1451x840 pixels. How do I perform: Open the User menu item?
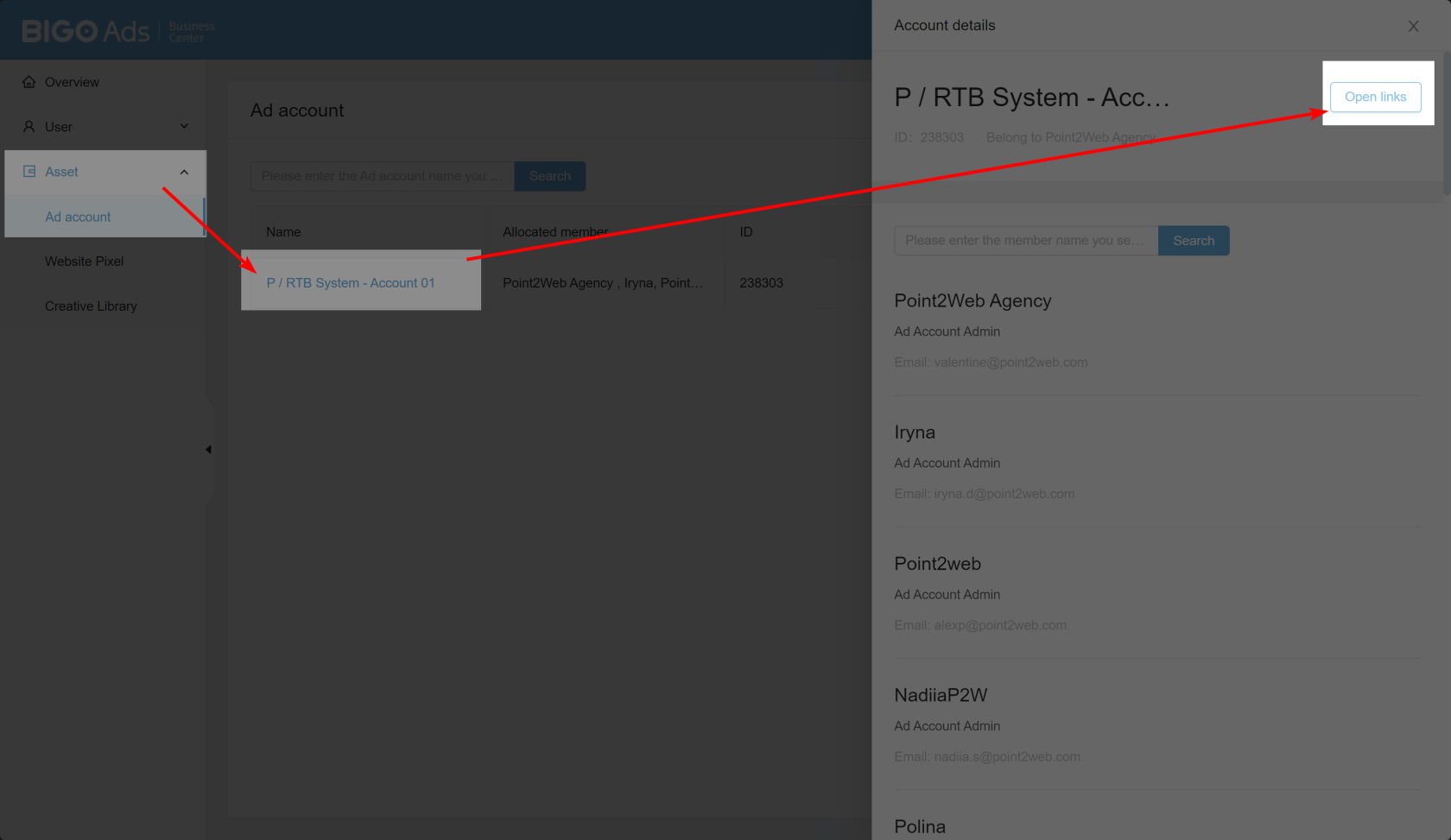pyautogui.click(x=59, y=127)
